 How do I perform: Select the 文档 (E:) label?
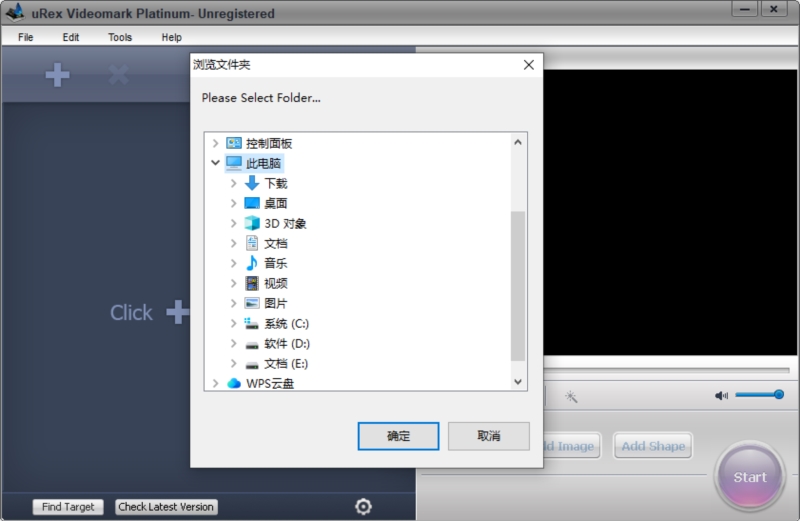(x=286, y=363)
